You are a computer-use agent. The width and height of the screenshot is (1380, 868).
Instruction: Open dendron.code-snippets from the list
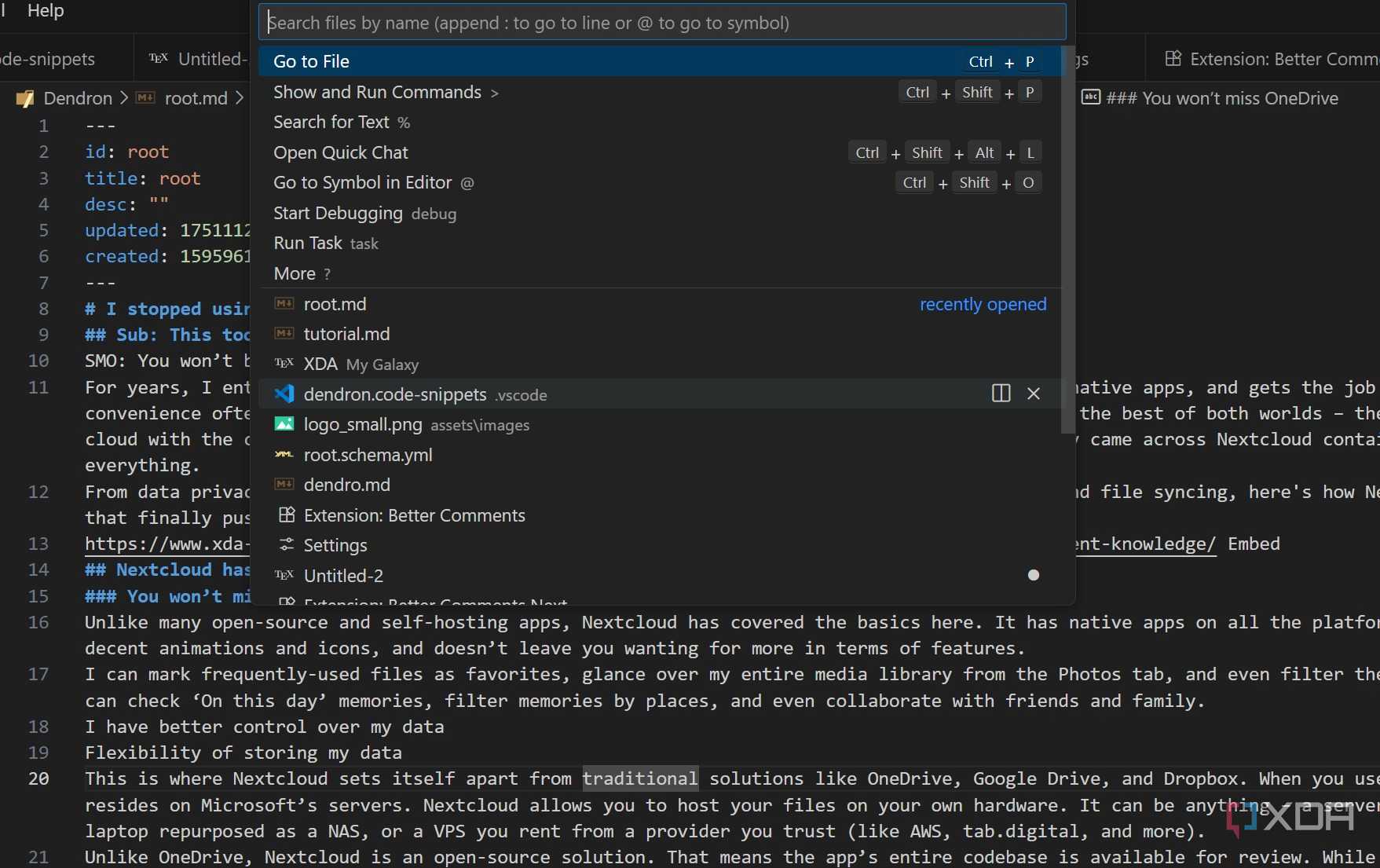pos(660,394)
